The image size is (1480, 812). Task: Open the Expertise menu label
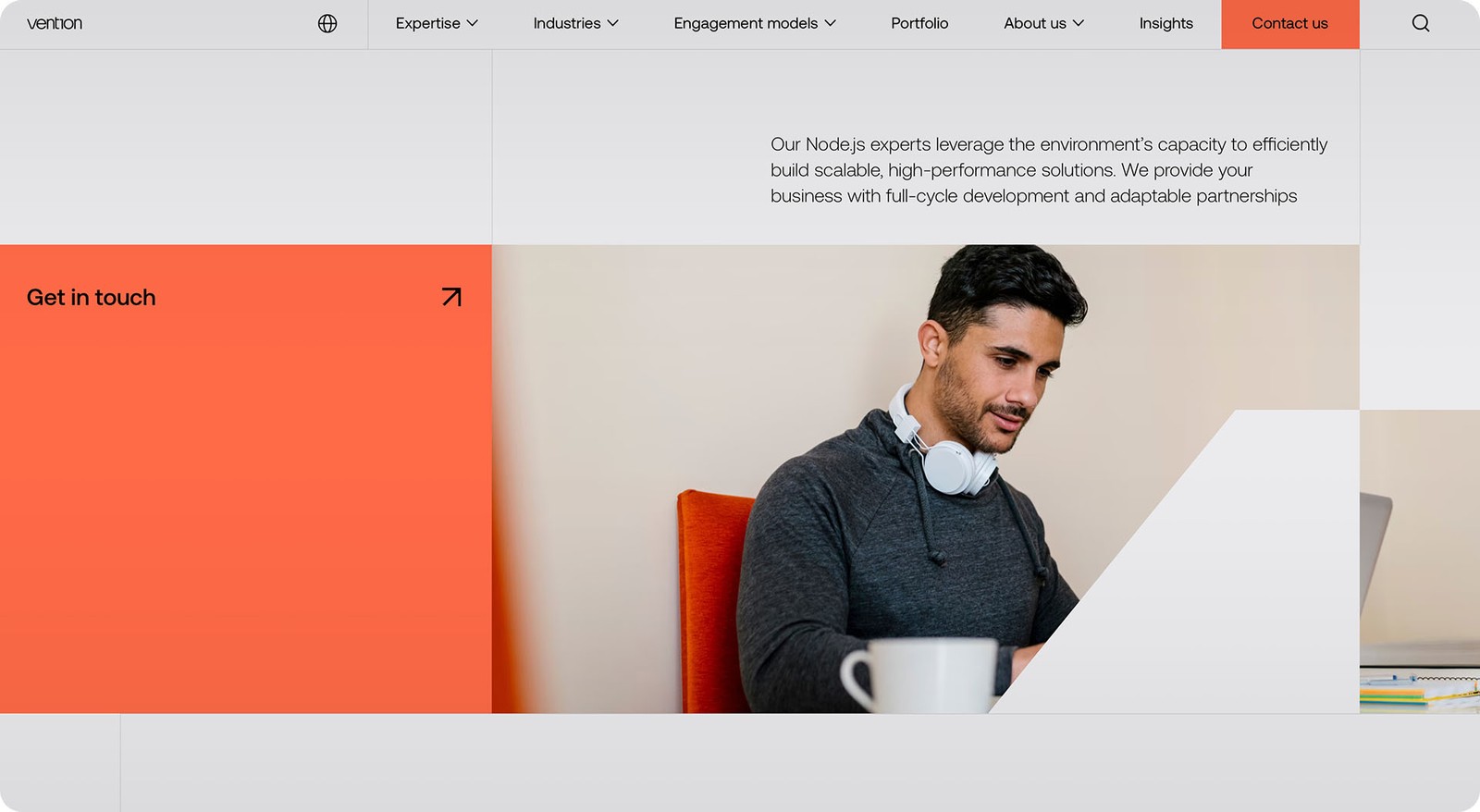427,23
